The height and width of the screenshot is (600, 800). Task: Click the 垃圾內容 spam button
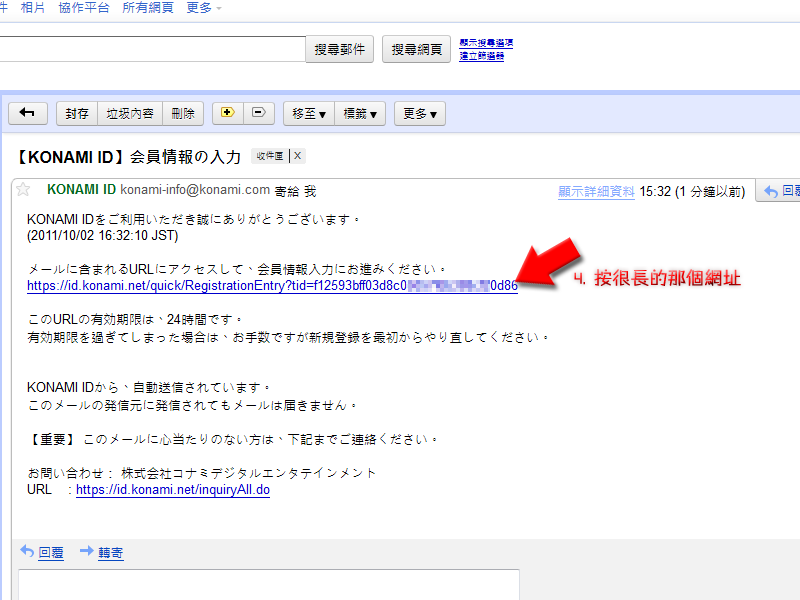[x=130, y=113]
